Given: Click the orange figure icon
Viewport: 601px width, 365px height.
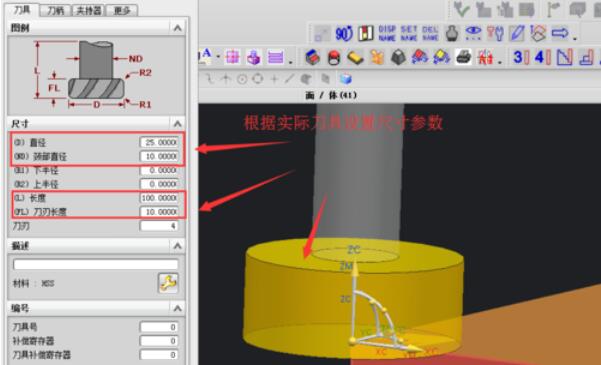Looking at the screenshot, I should [377, 58].
